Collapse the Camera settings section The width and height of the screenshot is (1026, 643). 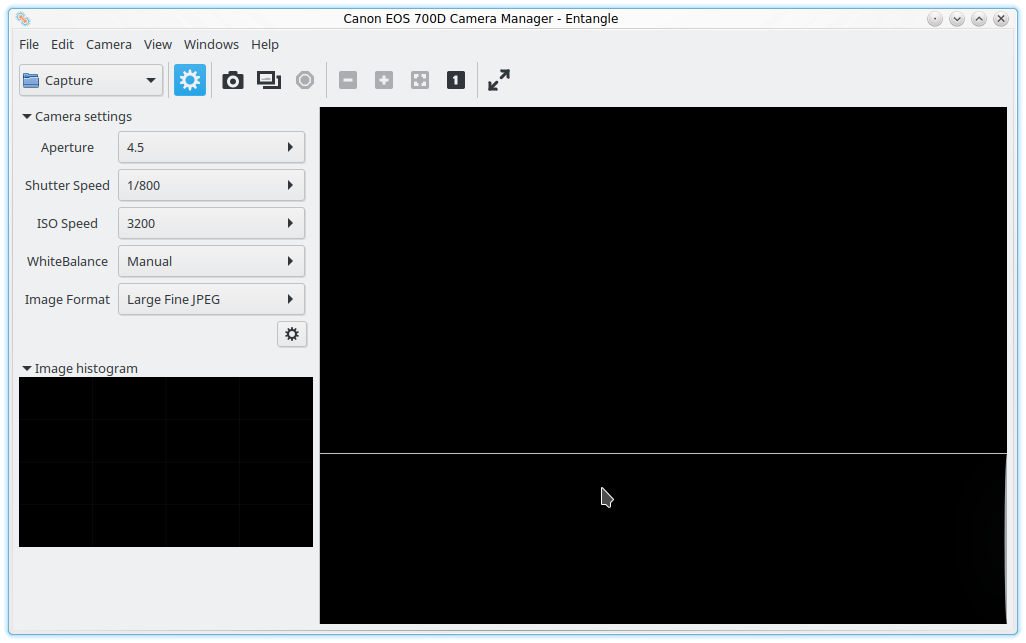pyautogui.click(x=27, y=117)
